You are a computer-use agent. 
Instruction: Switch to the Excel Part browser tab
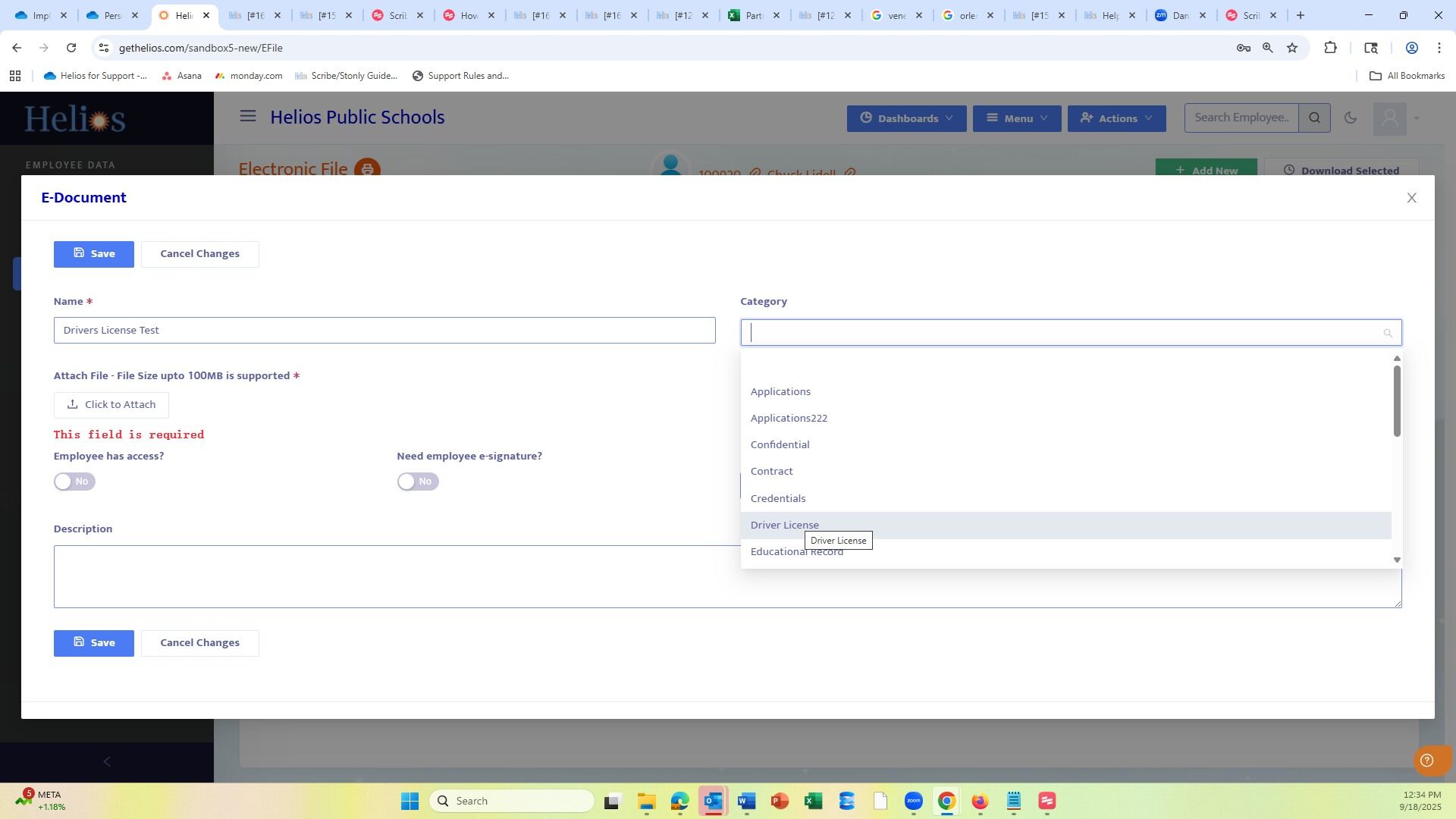click(753, 15)
